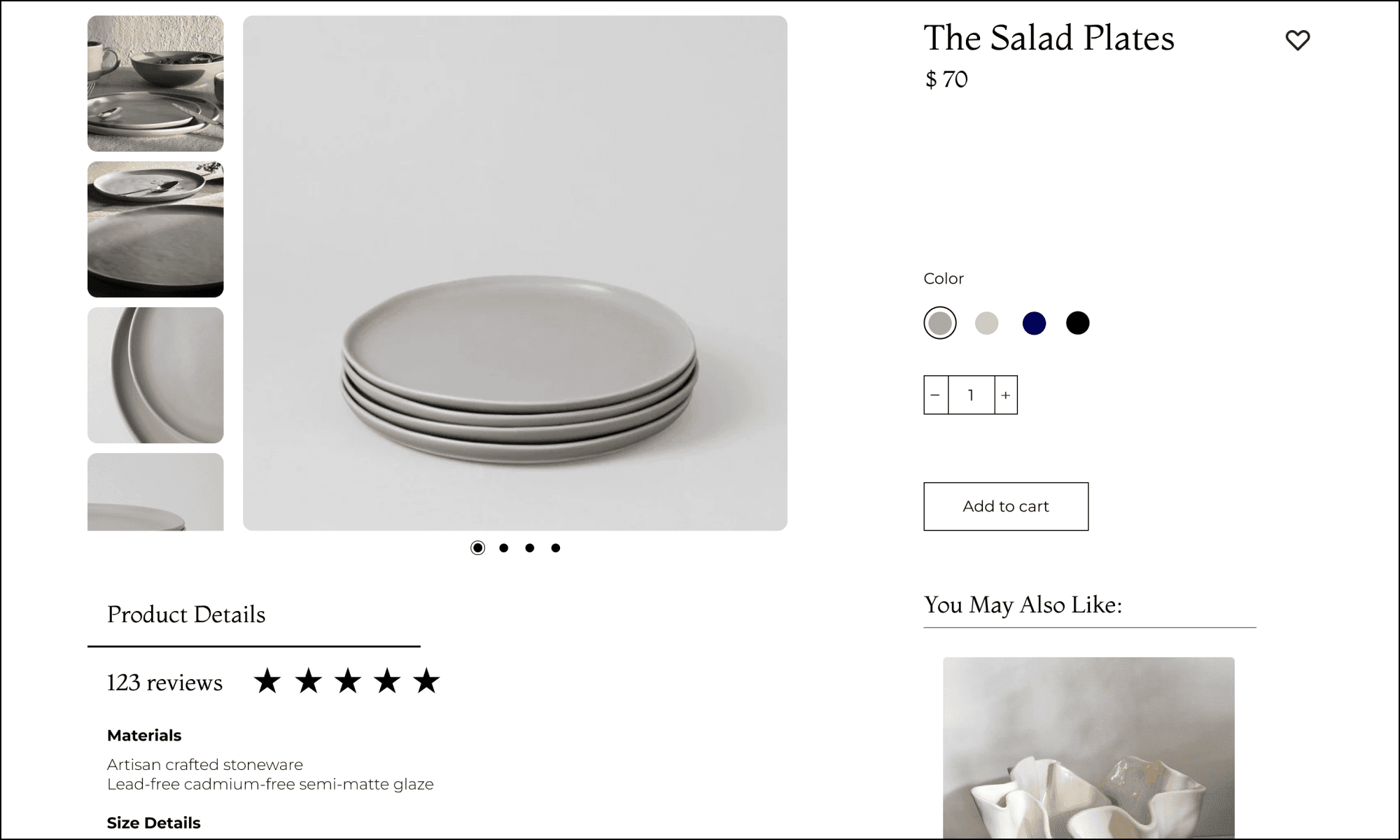Image resolution: width=1400 pixels, height=840 pixels.
Task: Click the quantity input field
Action: (x=971, y=395)
